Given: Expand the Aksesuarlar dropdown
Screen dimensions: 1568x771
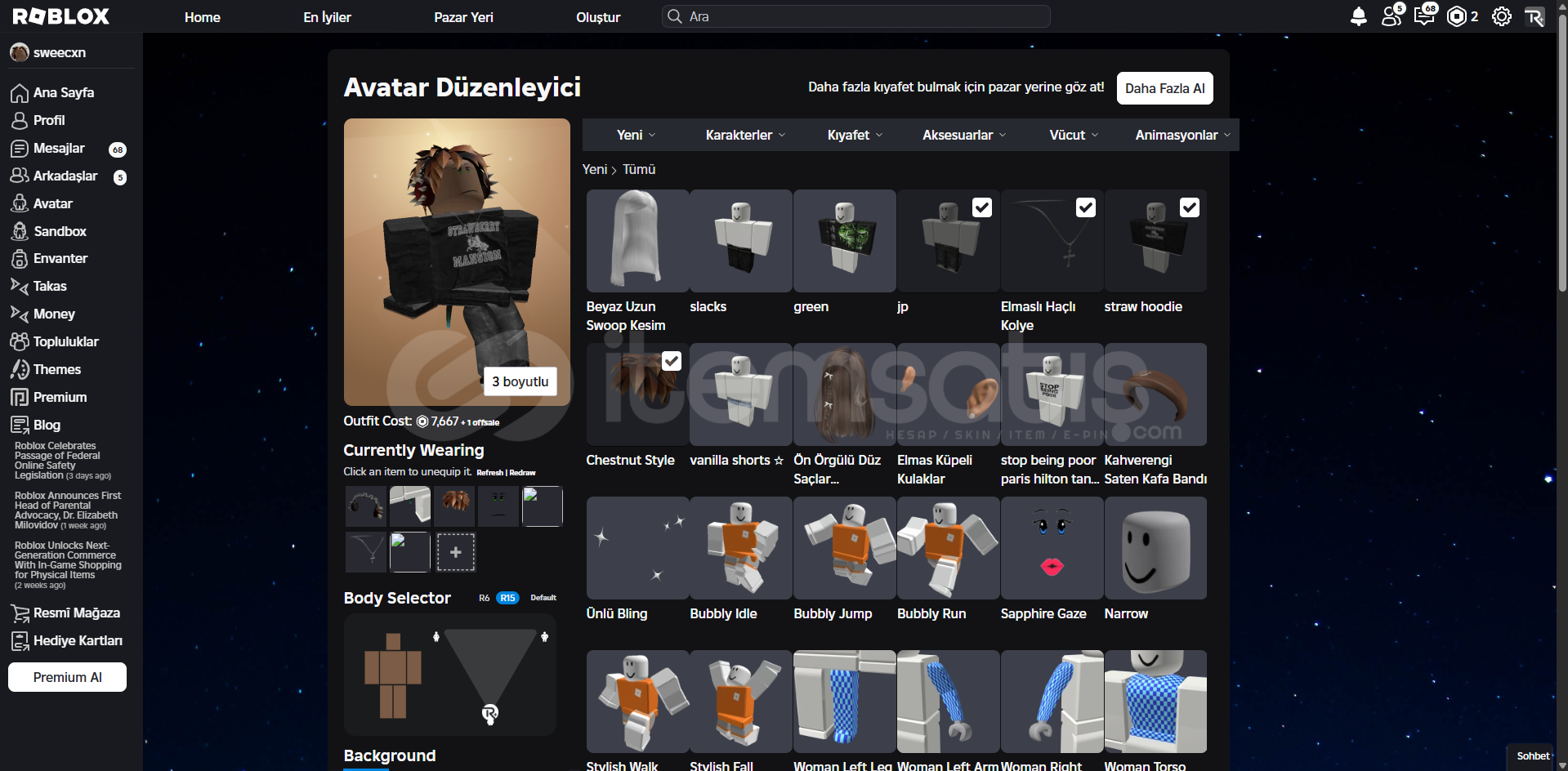Looking at the screenshot, I should 964,135.
